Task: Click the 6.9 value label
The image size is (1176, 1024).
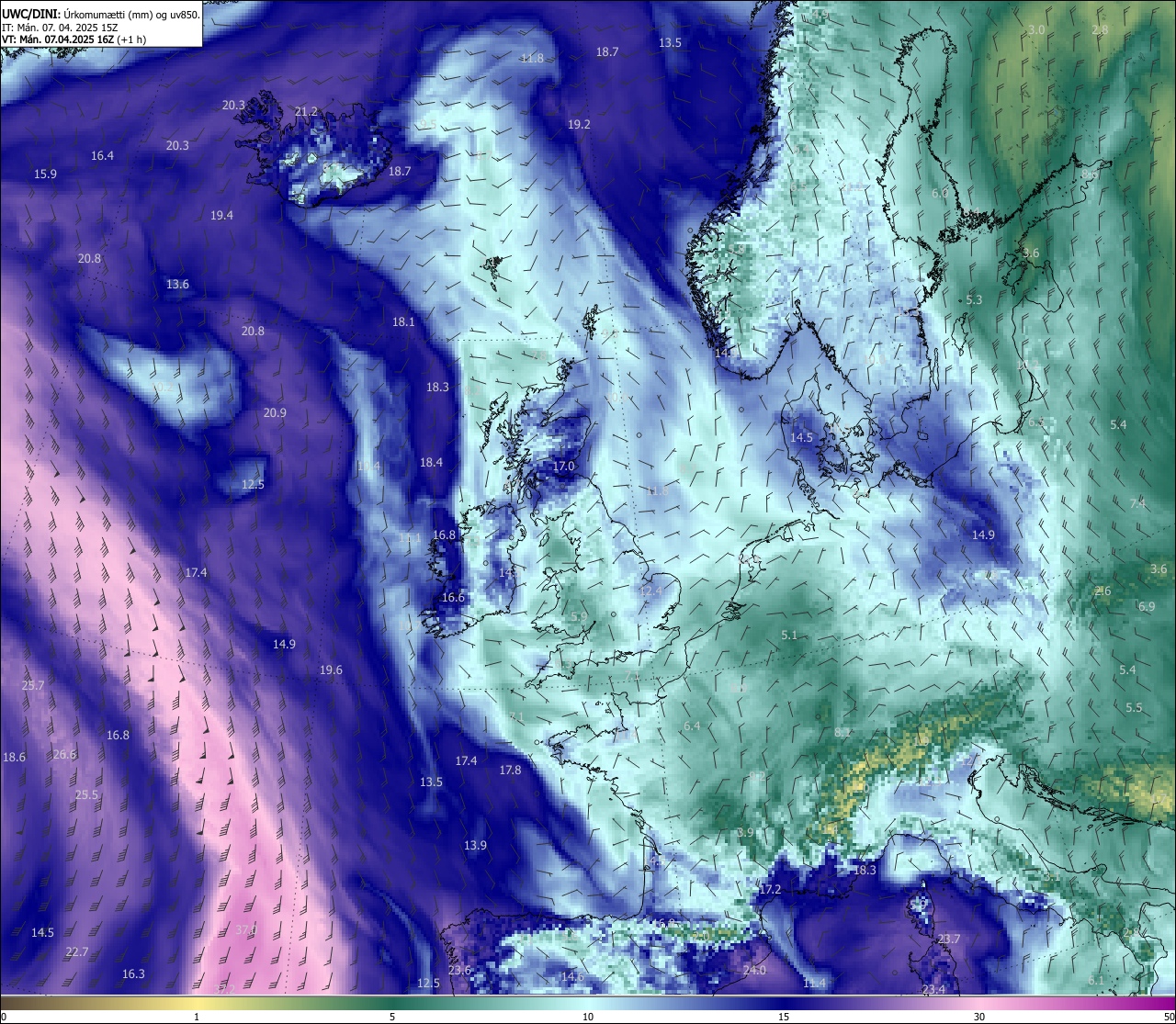Action: pos(1147,606)
